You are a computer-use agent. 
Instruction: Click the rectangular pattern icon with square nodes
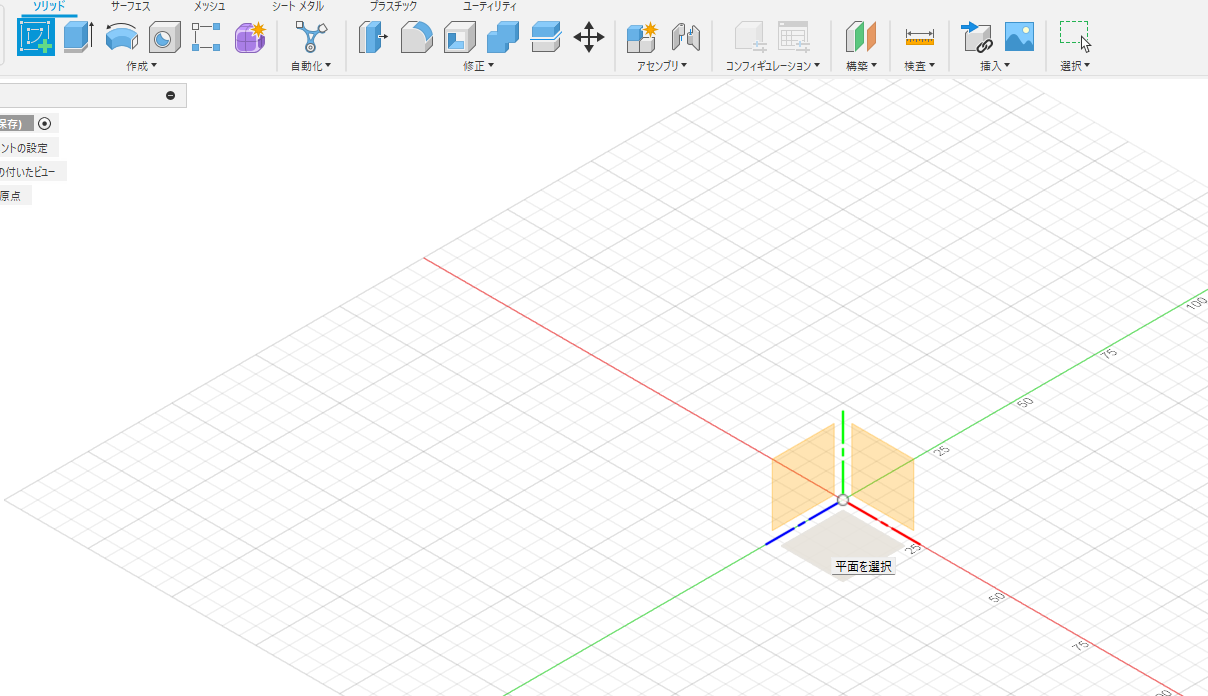(x=206, y=38)
